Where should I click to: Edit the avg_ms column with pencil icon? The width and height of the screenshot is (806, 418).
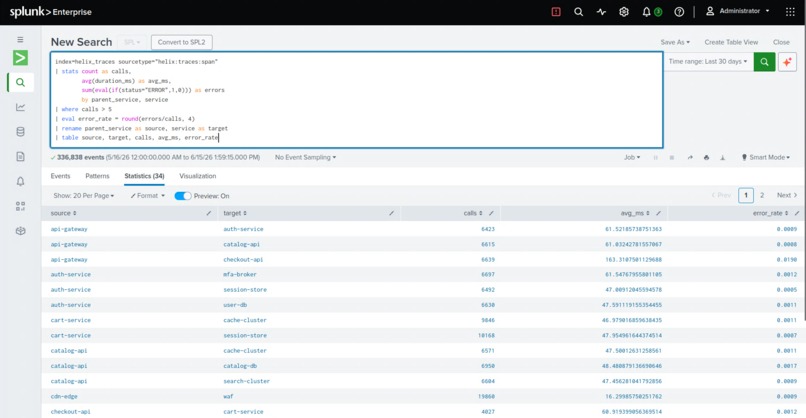coord(658,213)
